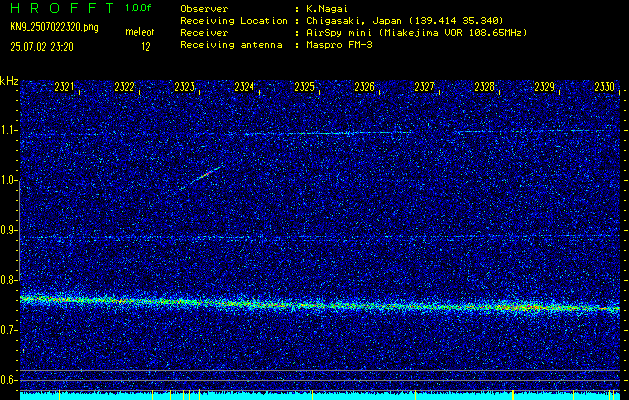629x400 pixels.
Task: Click the 2328 time label
Action: [x=484, y=87]
